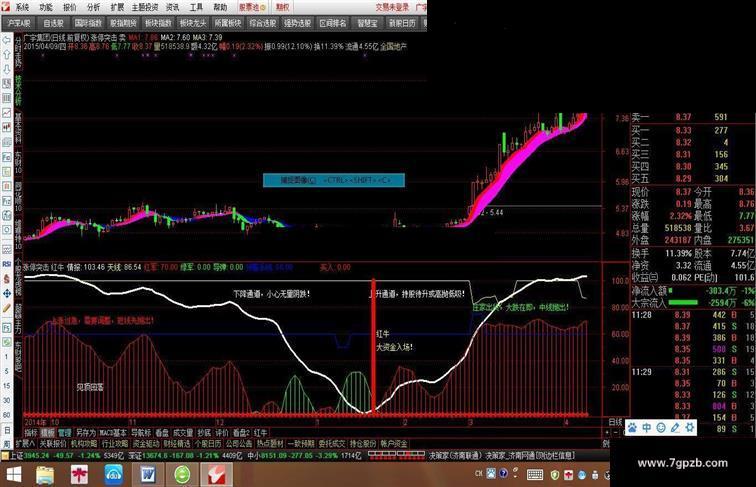The image size is (756, 487).
Task: Click the red dollar sign icon
Action: pyautogui.click(x=7, y=279)
